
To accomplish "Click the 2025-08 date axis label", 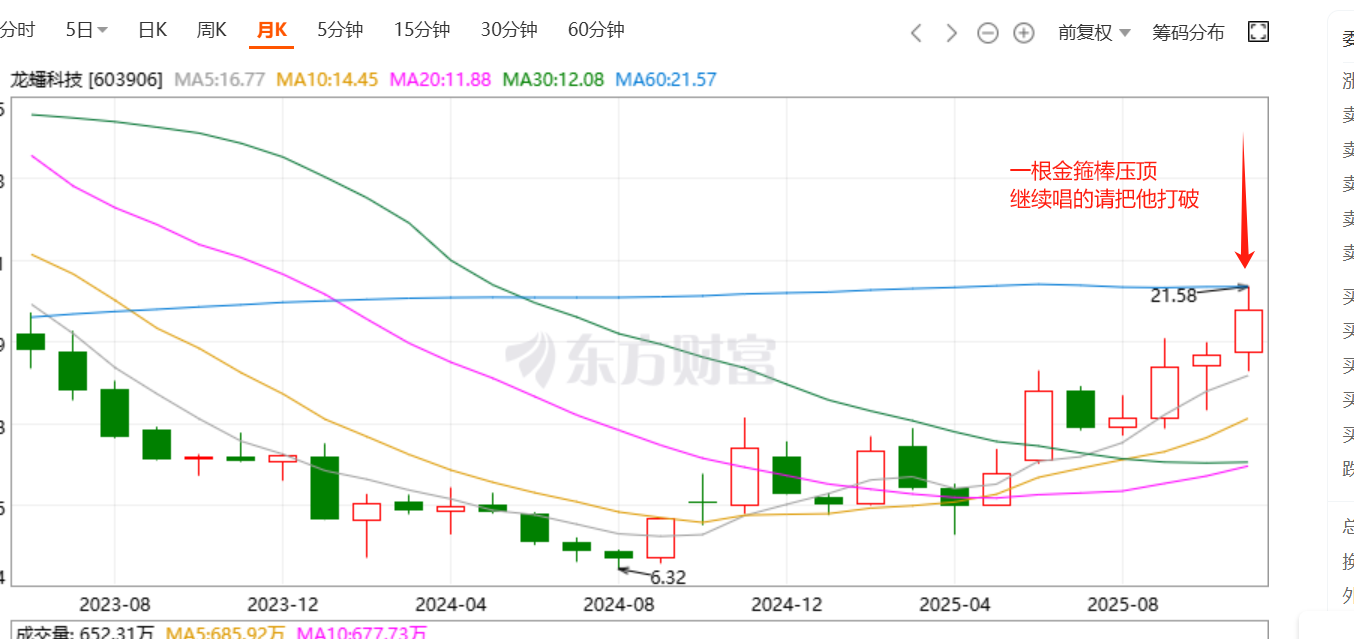I will point(1123,605).
